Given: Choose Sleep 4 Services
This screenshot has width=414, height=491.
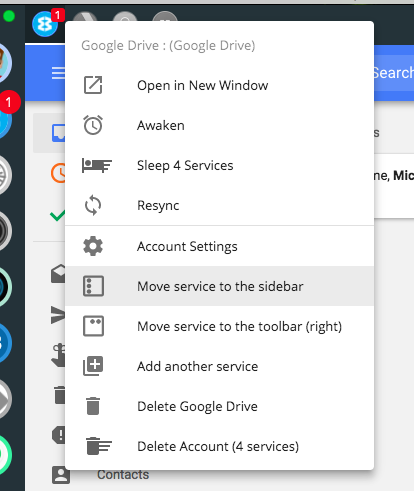Looking at the screenshot, I should (219, 165).
